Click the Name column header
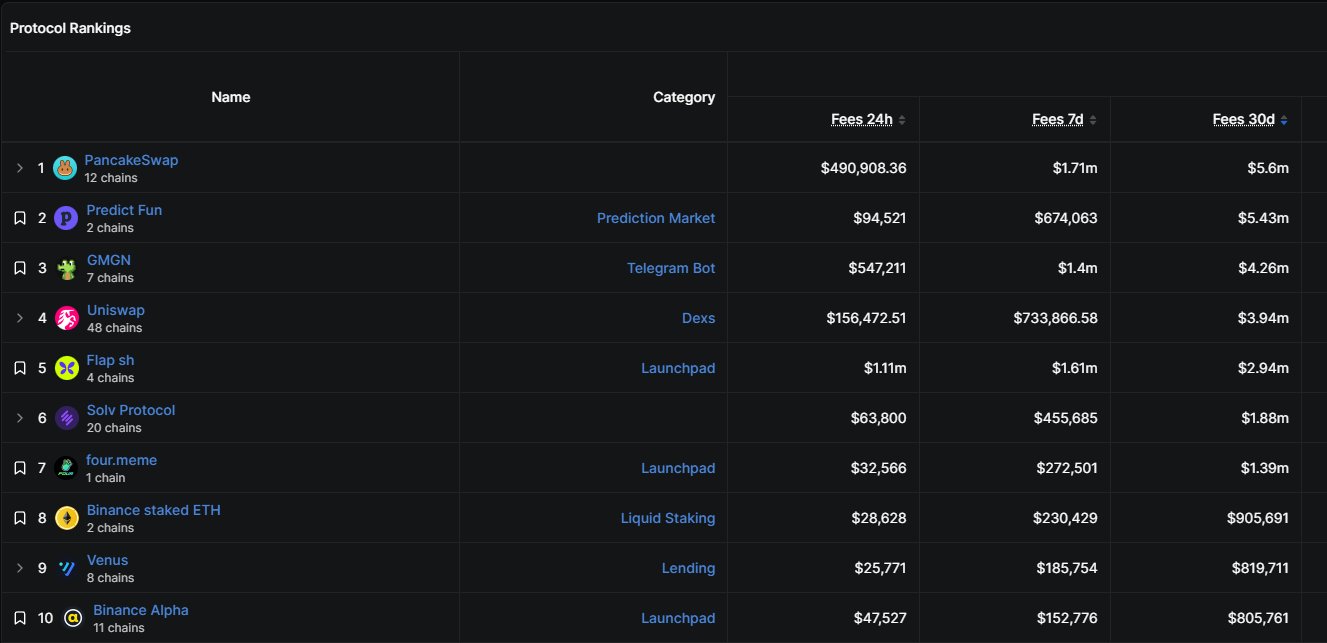Screen dimensions: 1327x643 click(x=231, y=97)
